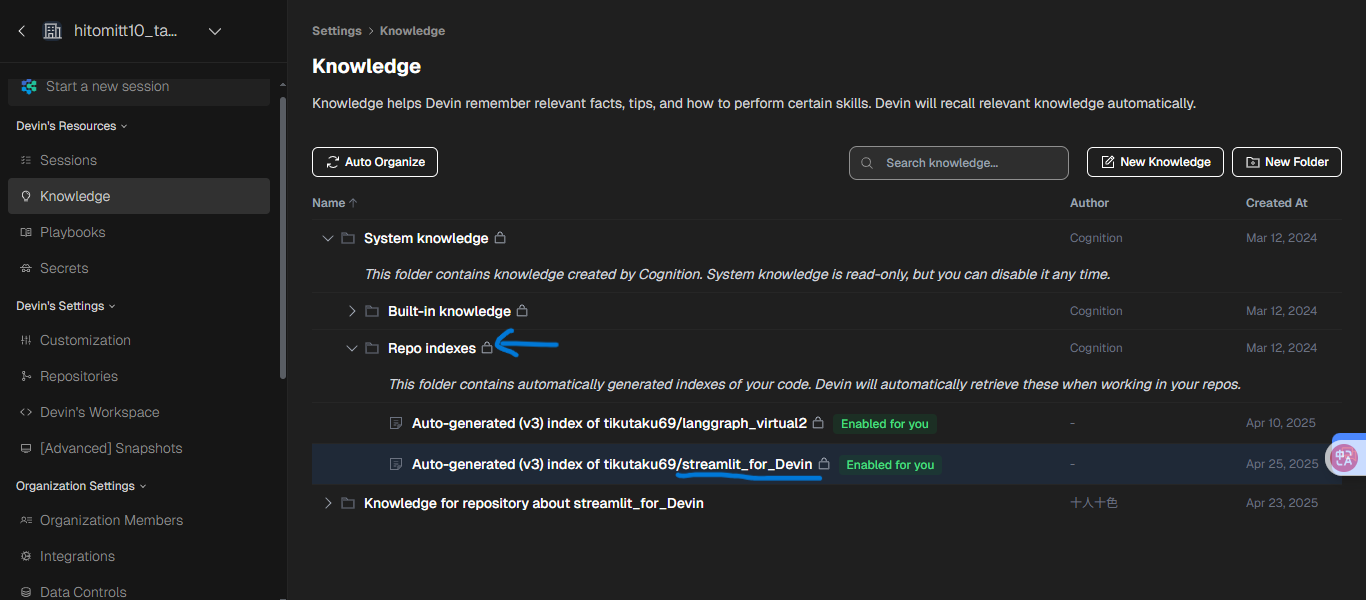
Task: Open the organization switcher dropdown
Action: (214, 31)
